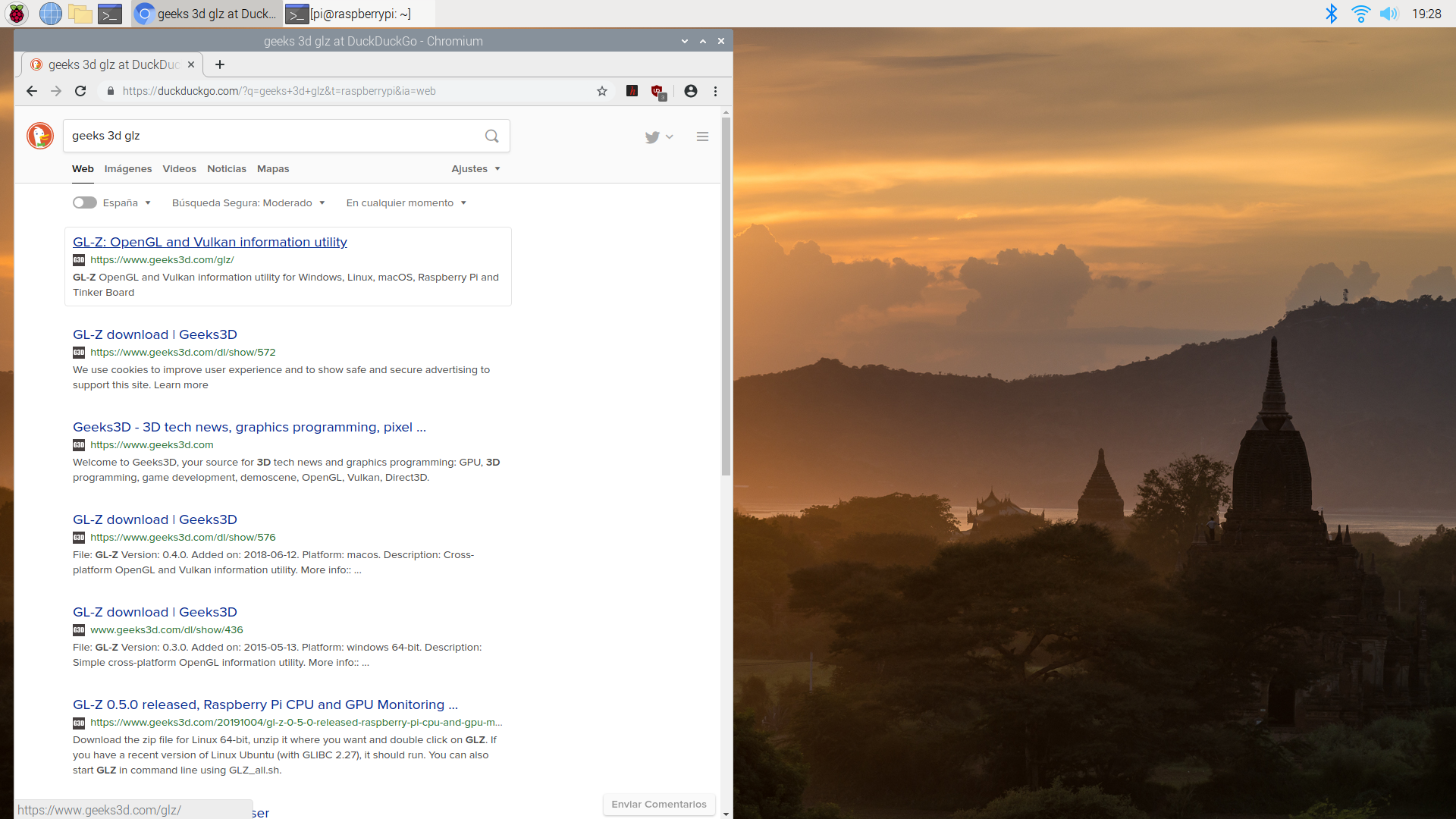Viewport: 1456px width, 819px height.
Task: Bookmark this page with the star icon
Action: [602, 91]
